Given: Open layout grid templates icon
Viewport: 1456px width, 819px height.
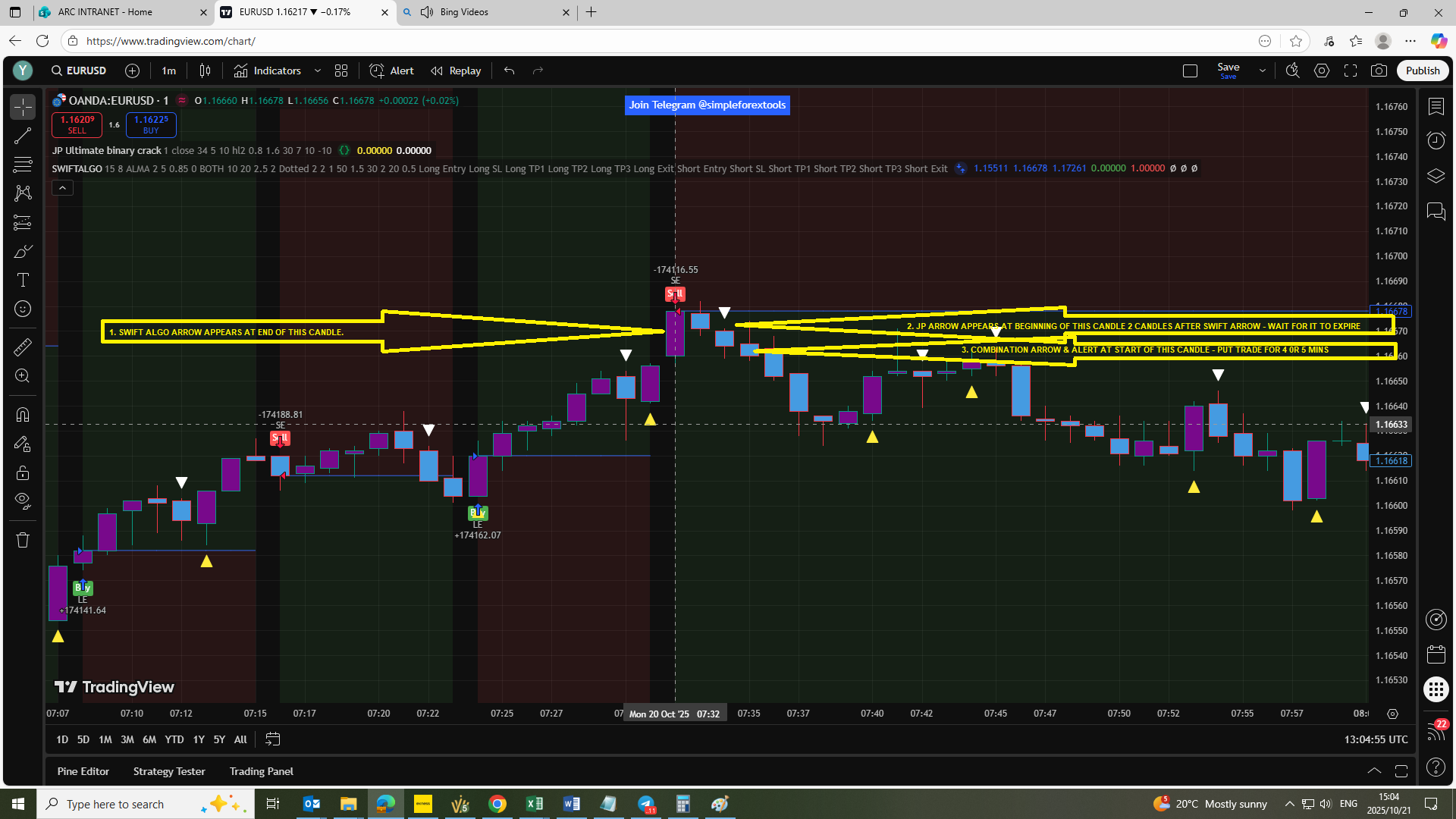Looking at the screenshot, I should pyautogui.click(x=341, y=71).
